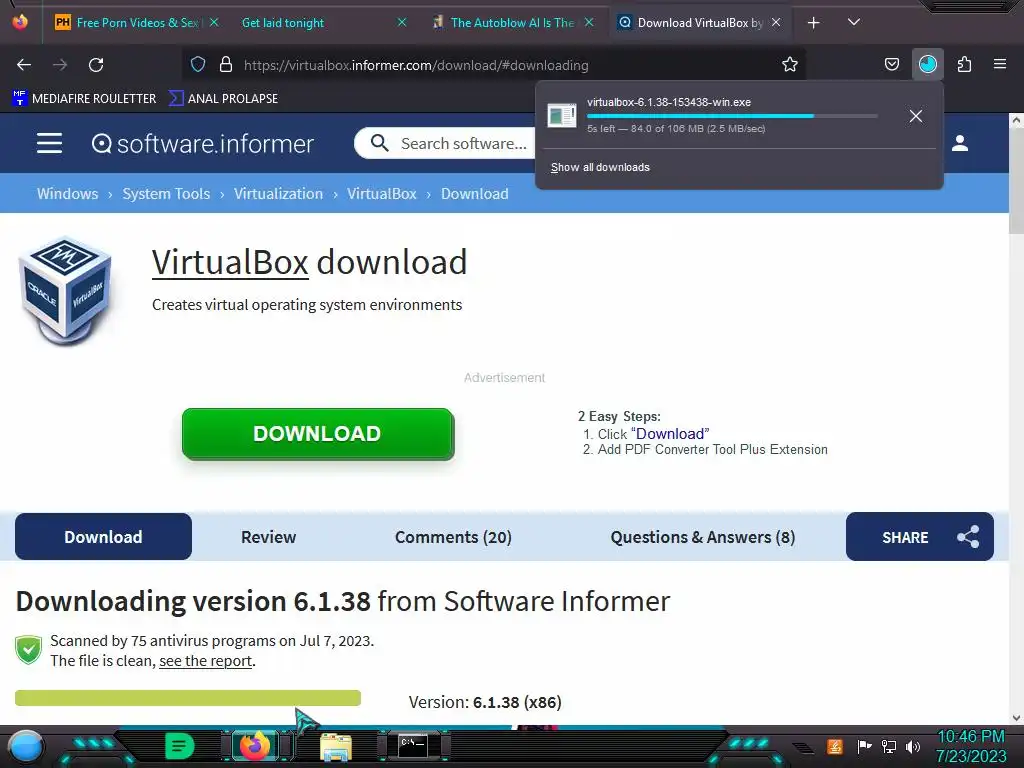
Task: Go to the System Tools breadcrumb
Action: point(166,193)
